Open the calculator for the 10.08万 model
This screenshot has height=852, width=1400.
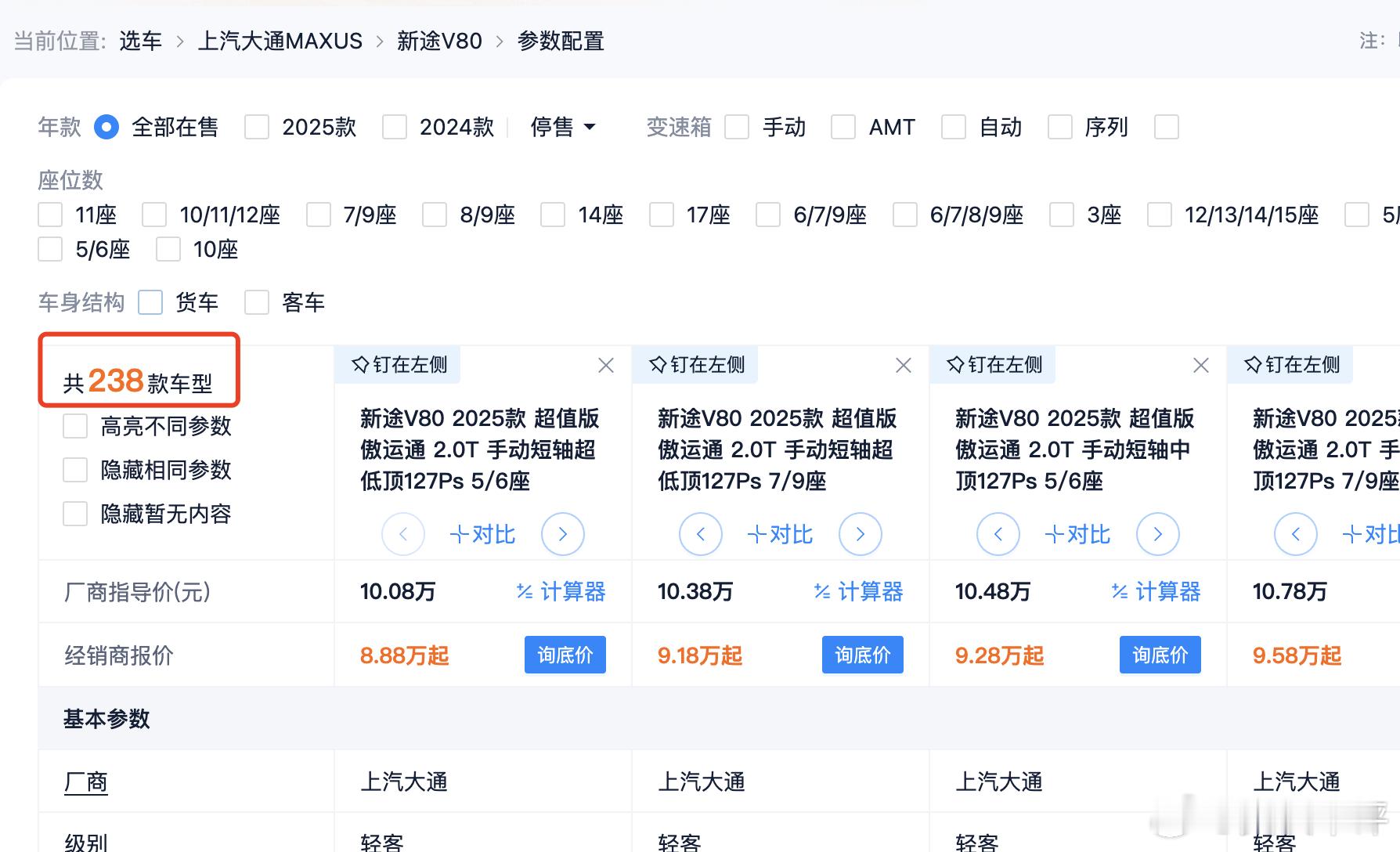click(561, 592)
